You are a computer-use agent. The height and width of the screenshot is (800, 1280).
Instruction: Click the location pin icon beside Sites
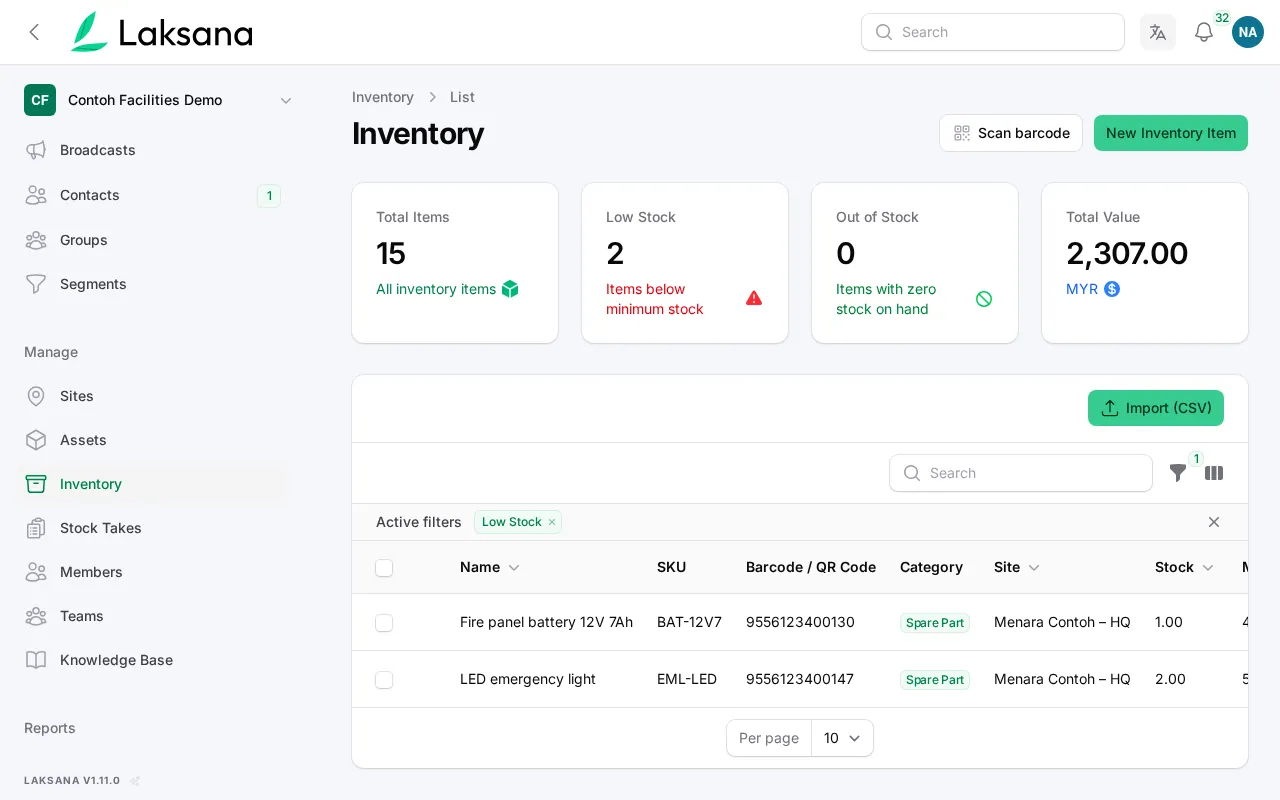click(36, 396)
